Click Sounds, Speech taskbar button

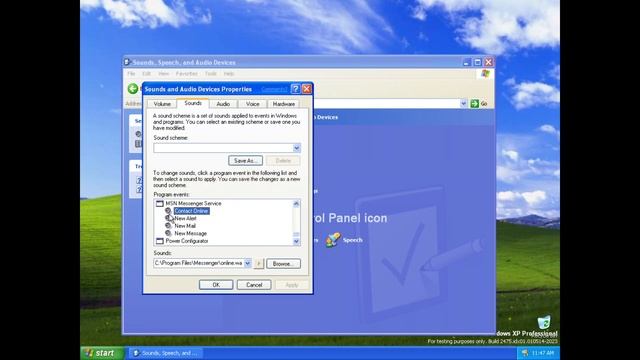(165, 353)
